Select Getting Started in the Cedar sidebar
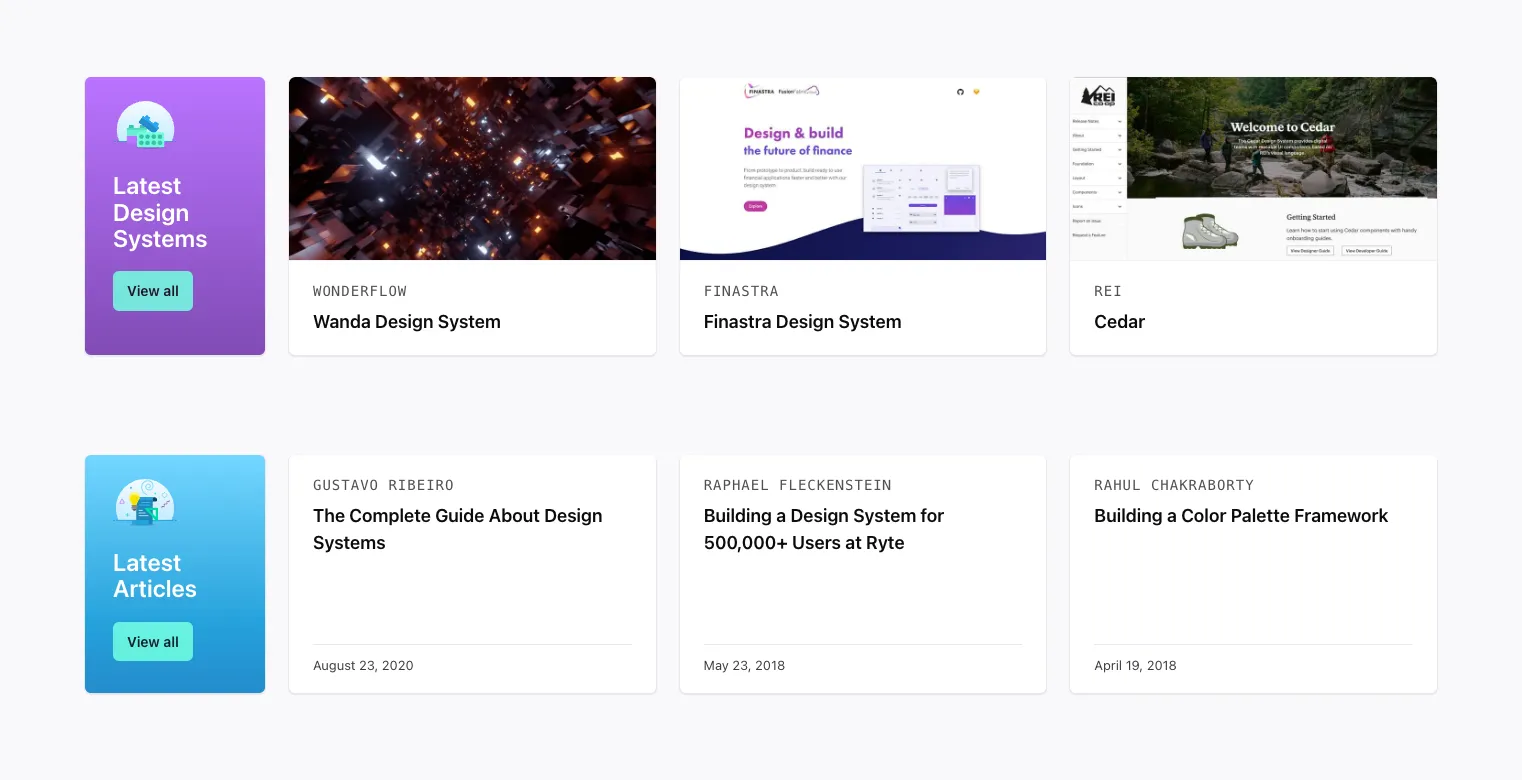Image resolution: width=1522 pixels, height=780 pixels. (1098, 149)
